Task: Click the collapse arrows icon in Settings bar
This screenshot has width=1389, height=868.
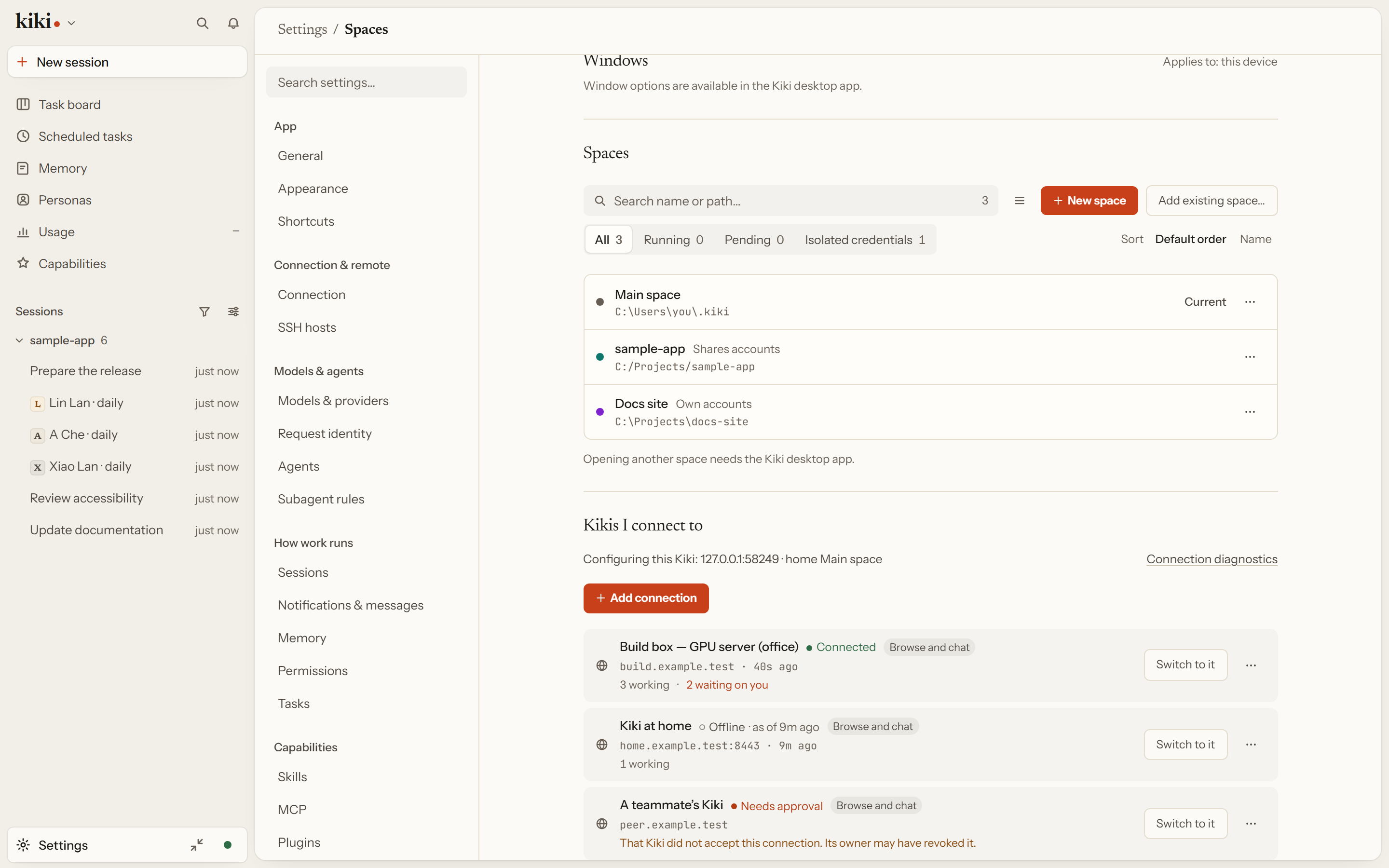Action: pos(197,844)
